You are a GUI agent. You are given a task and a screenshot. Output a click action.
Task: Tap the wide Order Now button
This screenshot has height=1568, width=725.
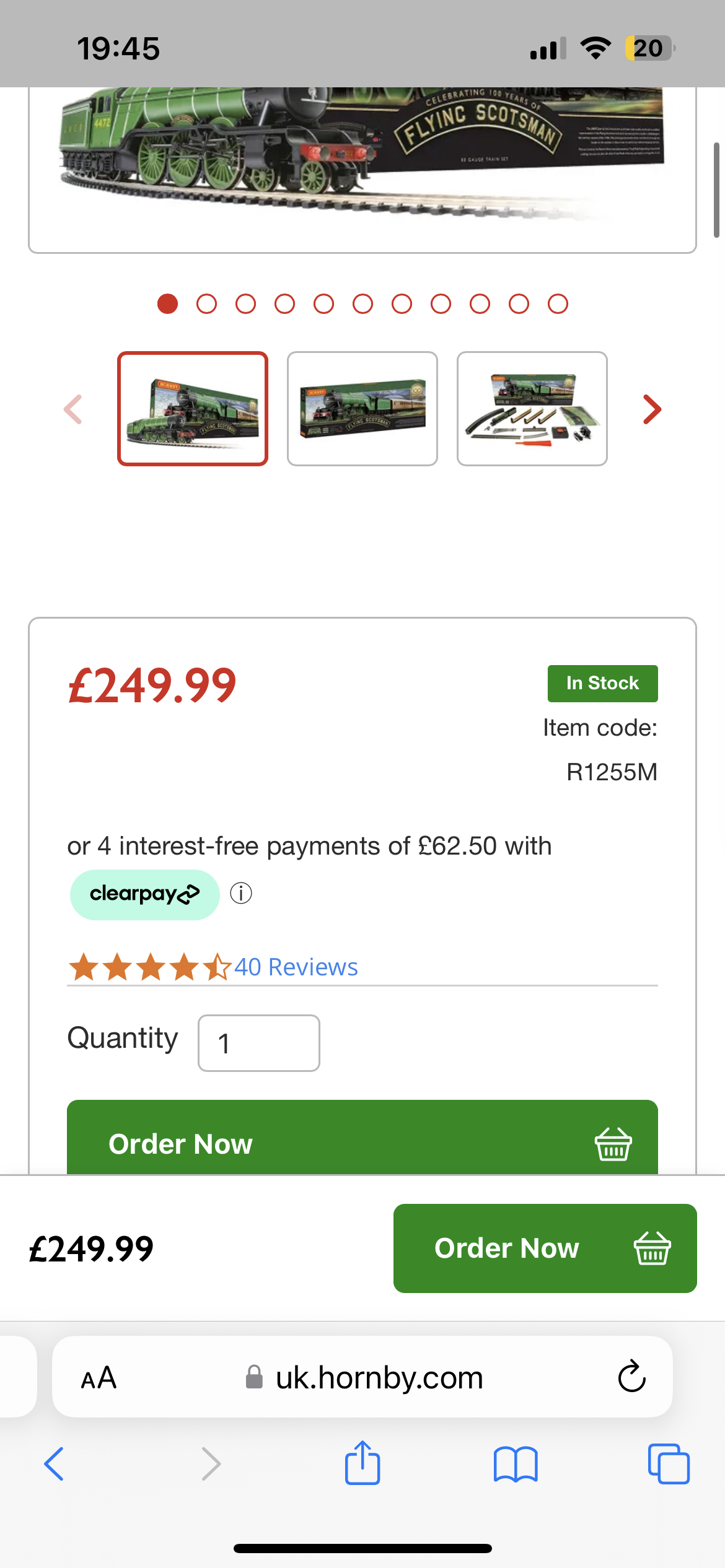click(362, 1137)
